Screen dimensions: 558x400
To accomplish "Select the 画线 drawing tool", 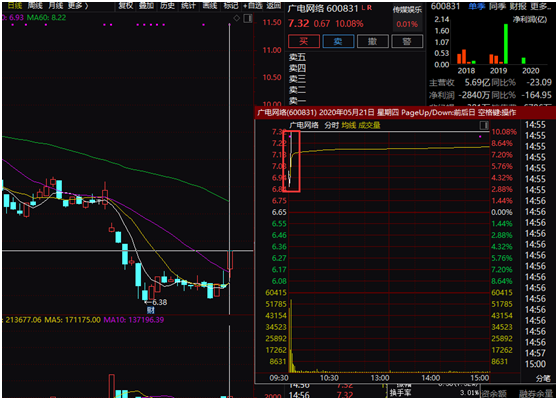I will point(210,6).
